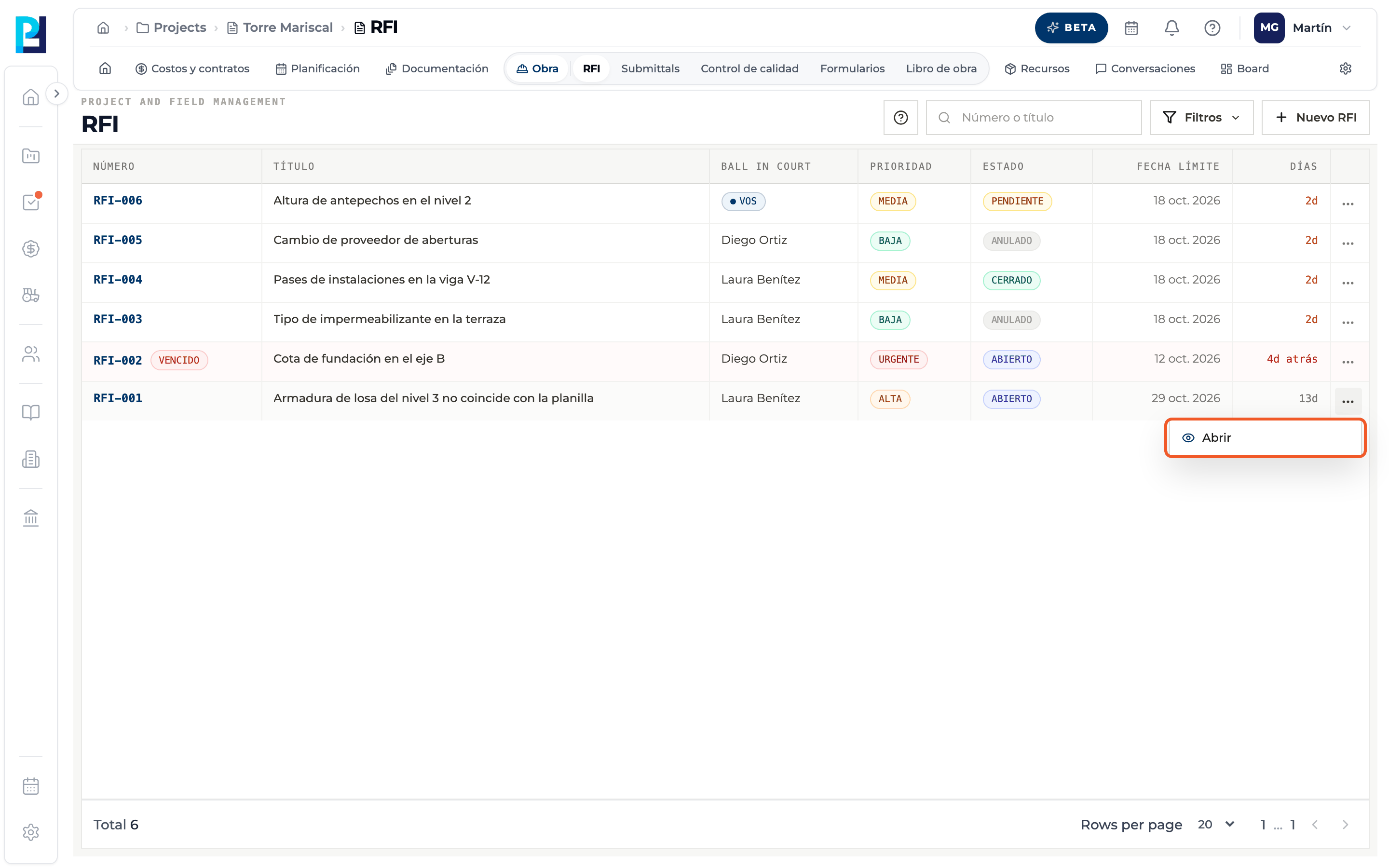Open RFI-005 link
This screenshot has width=1389, height=868.
[x=118, y=240]
